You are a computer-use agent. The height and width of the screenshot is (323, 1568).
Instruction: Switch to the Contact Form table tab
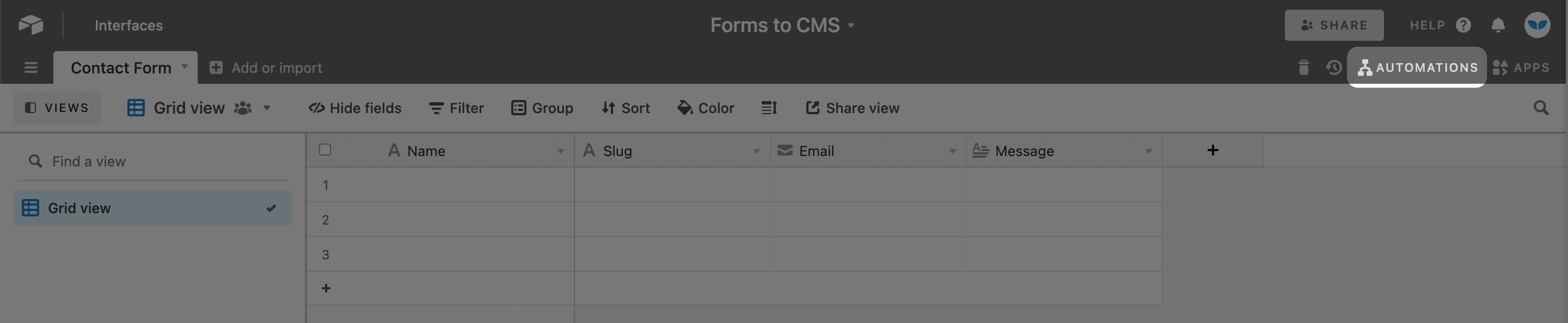[x=122, y=67]
